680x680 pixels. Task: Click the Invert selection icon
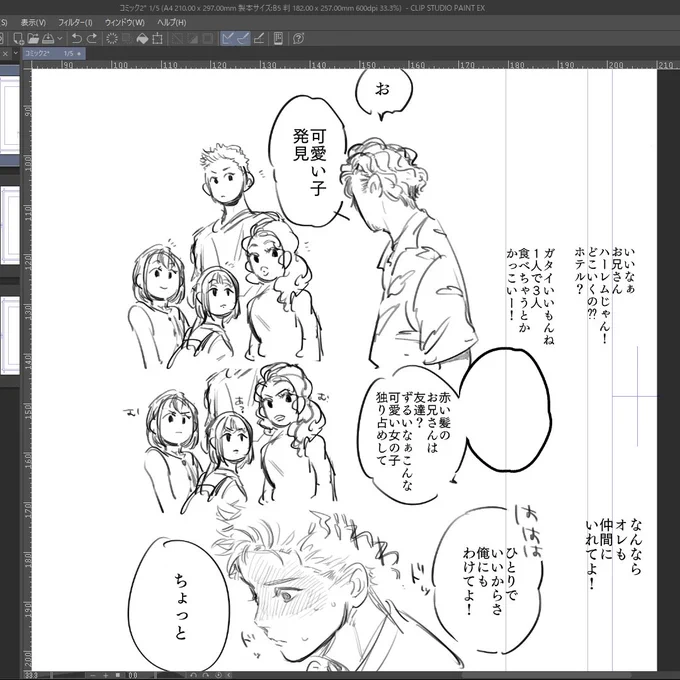[x=193, y=39]
